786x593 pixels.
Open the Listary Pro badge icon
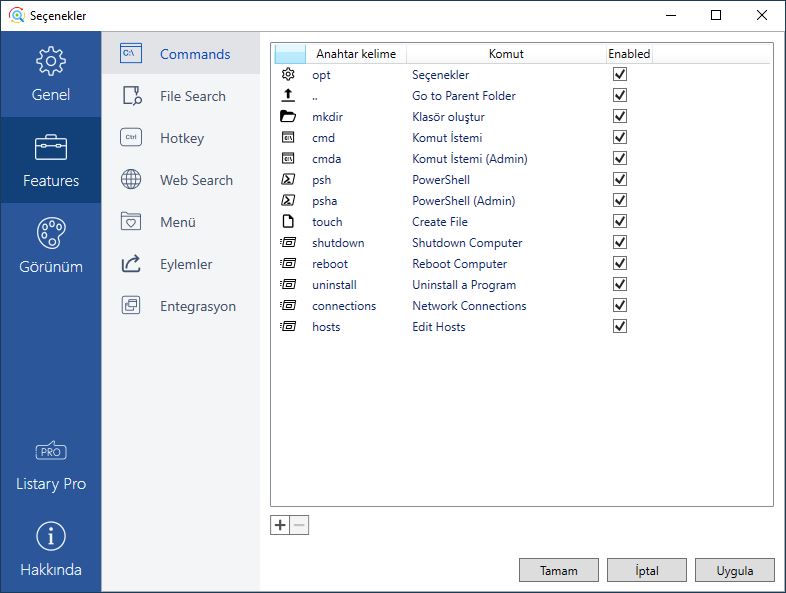click(51, 451)
